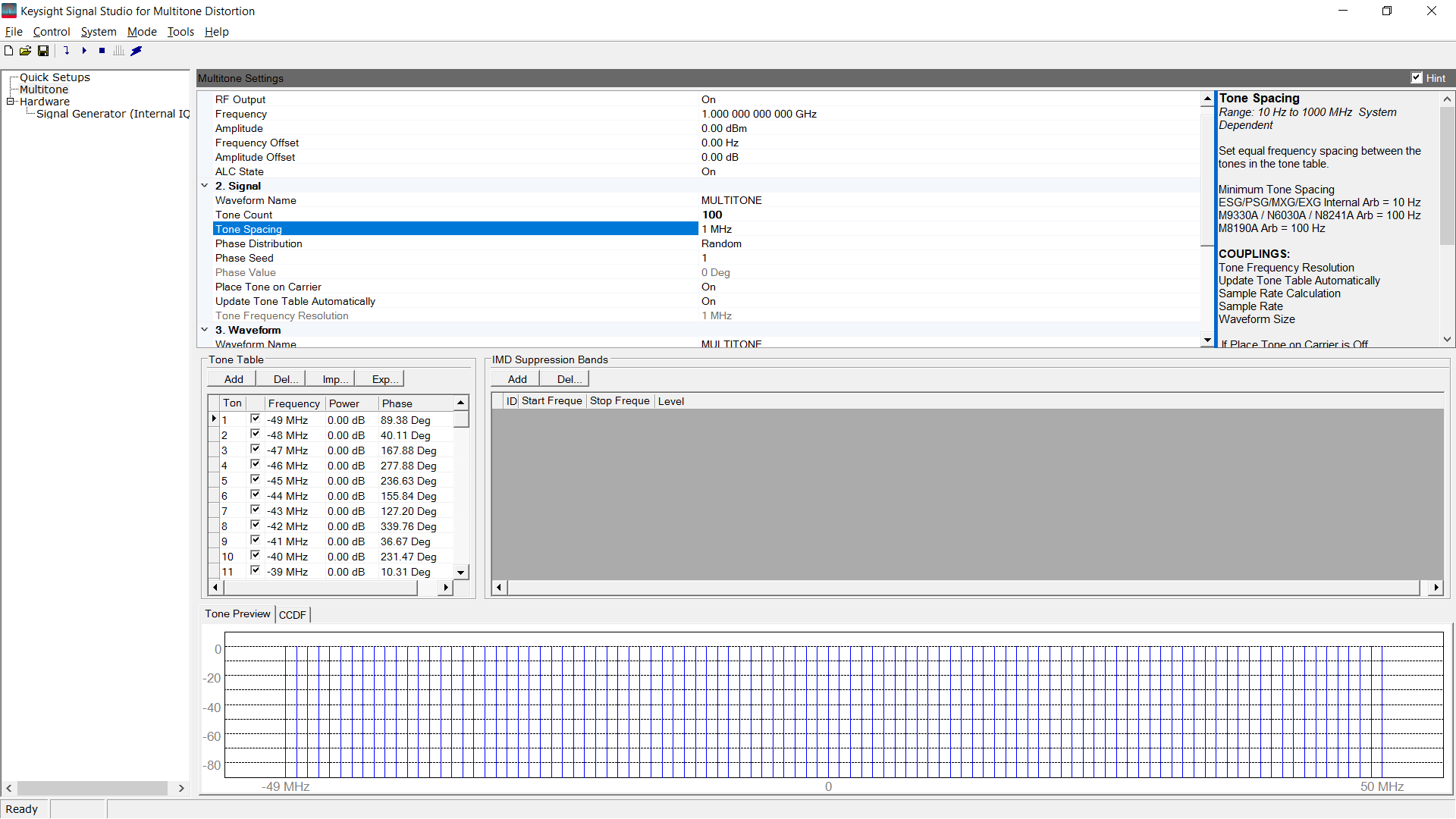
Task: Collapse the 3. Waveform section
Action: click(x=205, y=330)
